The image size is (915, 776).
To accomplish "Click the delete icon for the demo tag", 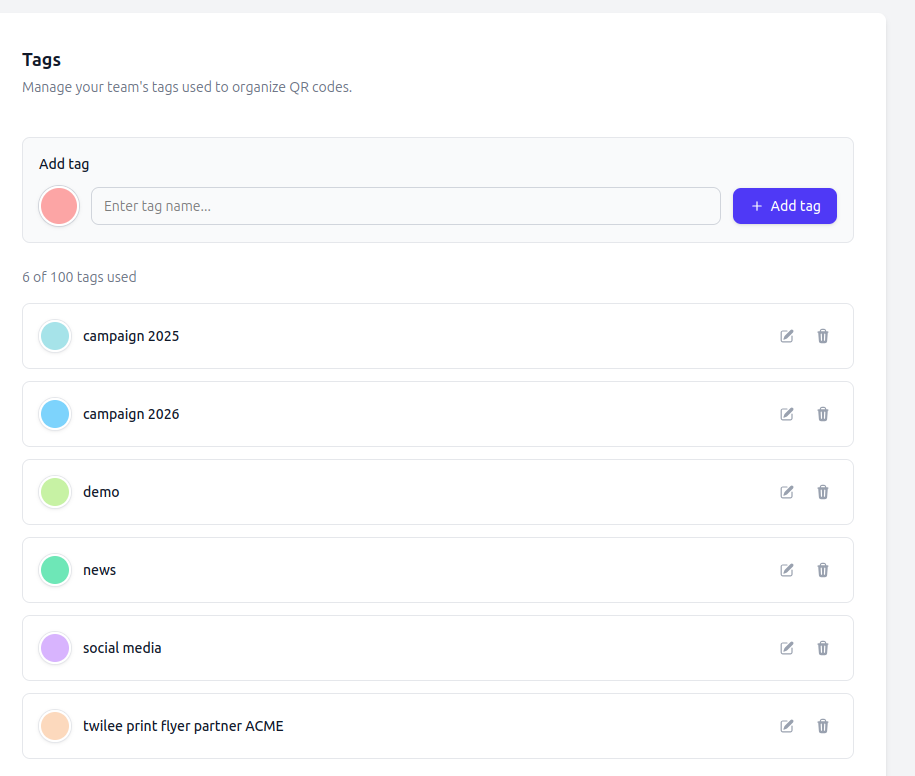I will pos(822,492).
